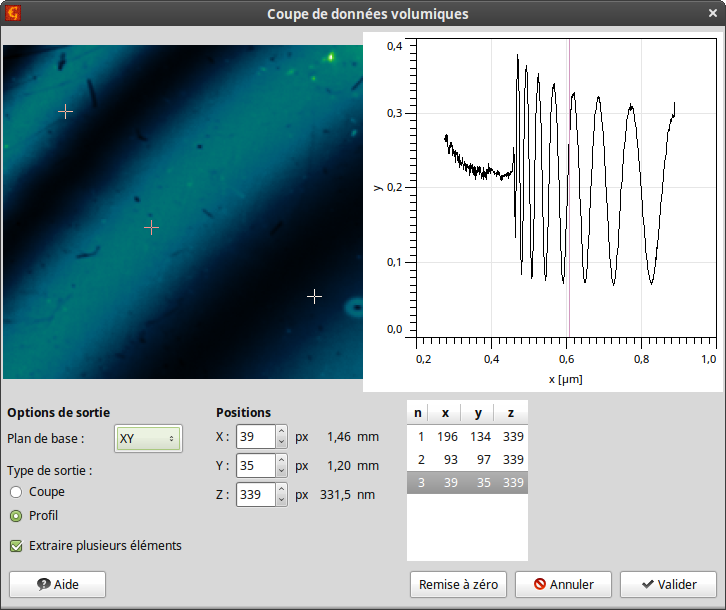Select row 2 in positions table
The width and height of the screenshot is (726, 610).
pos(467,459)
